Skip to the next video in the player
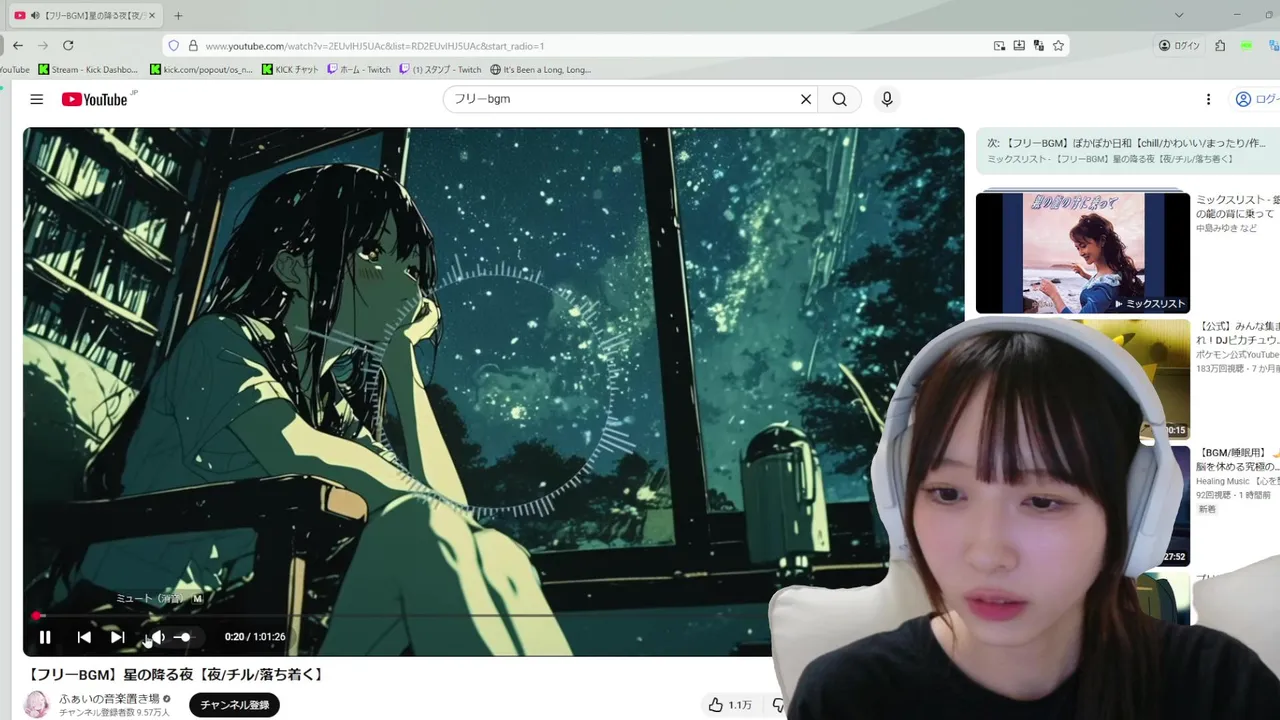The height and width of the screenshot is (720, 1280). [117, 637]
